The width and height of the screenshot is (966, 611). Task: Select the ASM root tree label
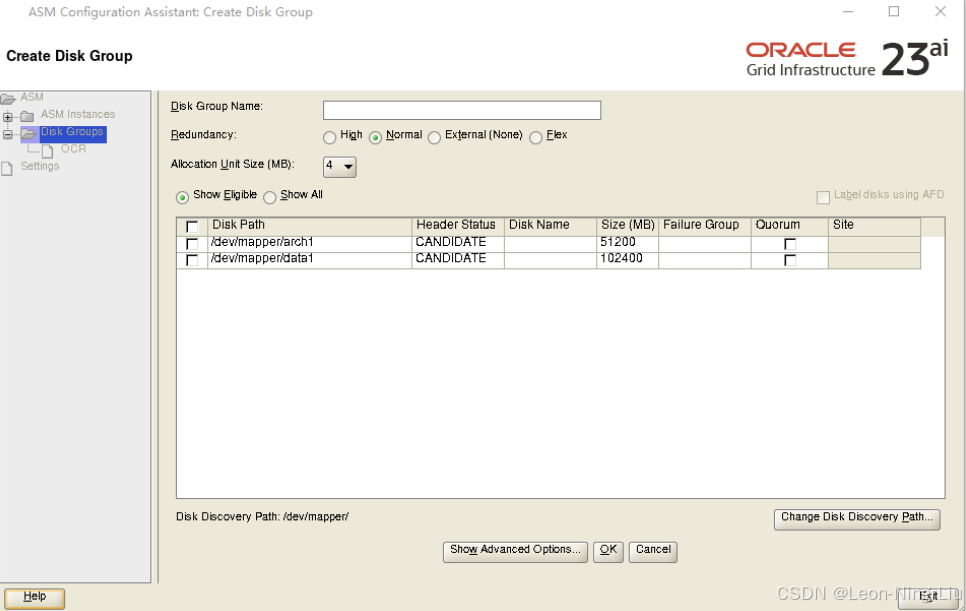32,97
